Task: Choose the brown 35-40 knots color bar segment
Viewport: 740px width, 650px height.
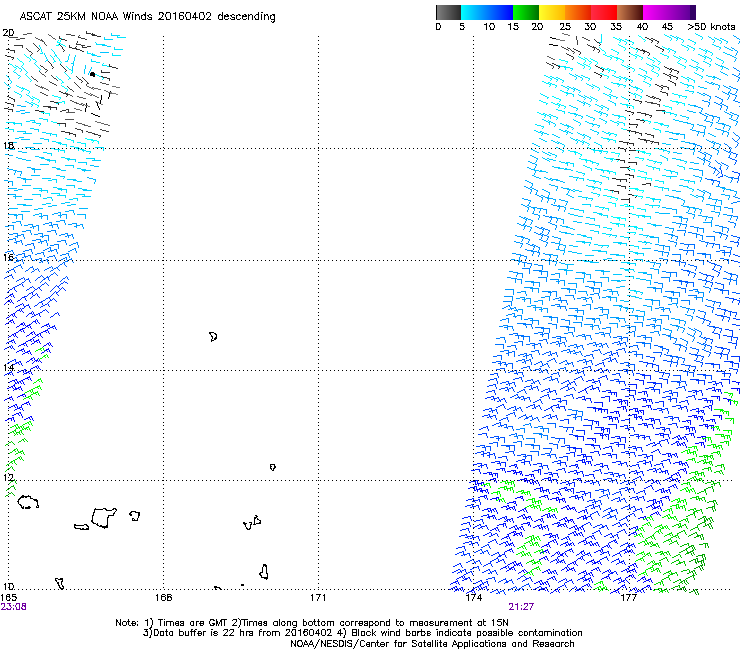Action: (630, 12)
